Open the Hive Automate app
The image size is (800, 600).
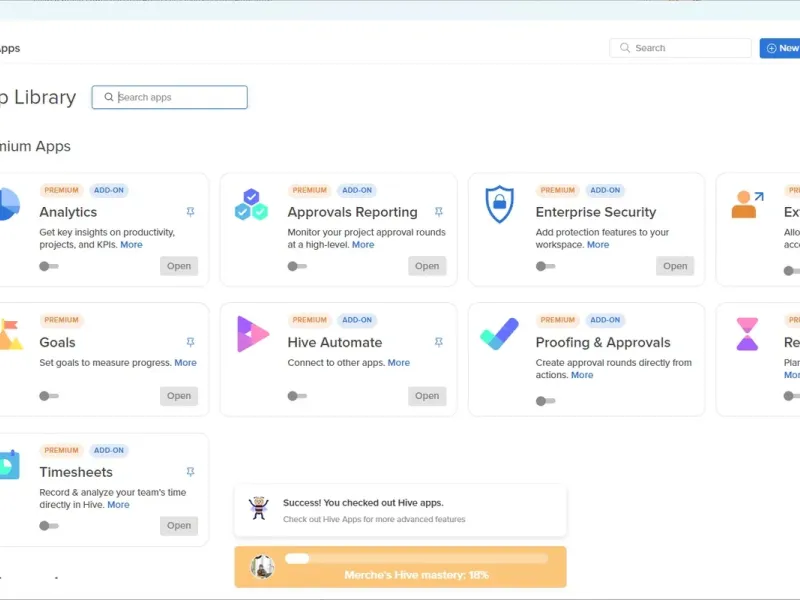point(427,396)
